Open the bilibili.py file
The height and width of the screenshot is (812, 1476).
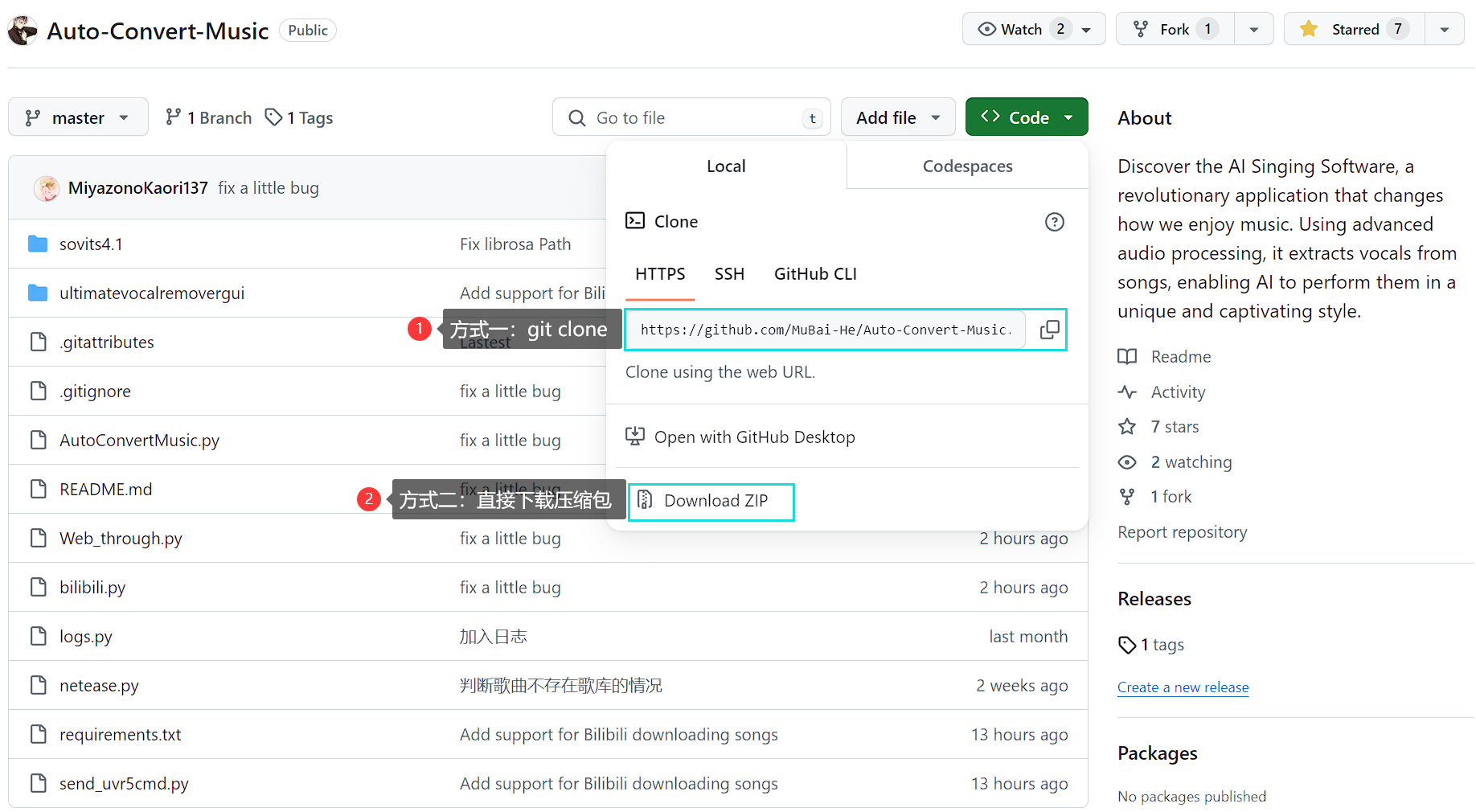92,588
